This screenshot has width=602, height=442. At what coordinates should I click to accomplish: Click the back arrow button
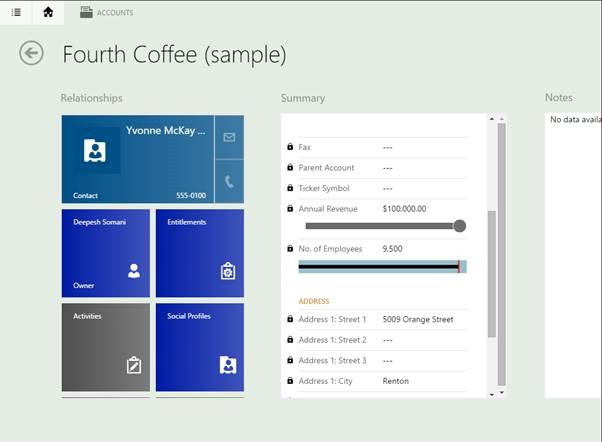tap(32, 53)
